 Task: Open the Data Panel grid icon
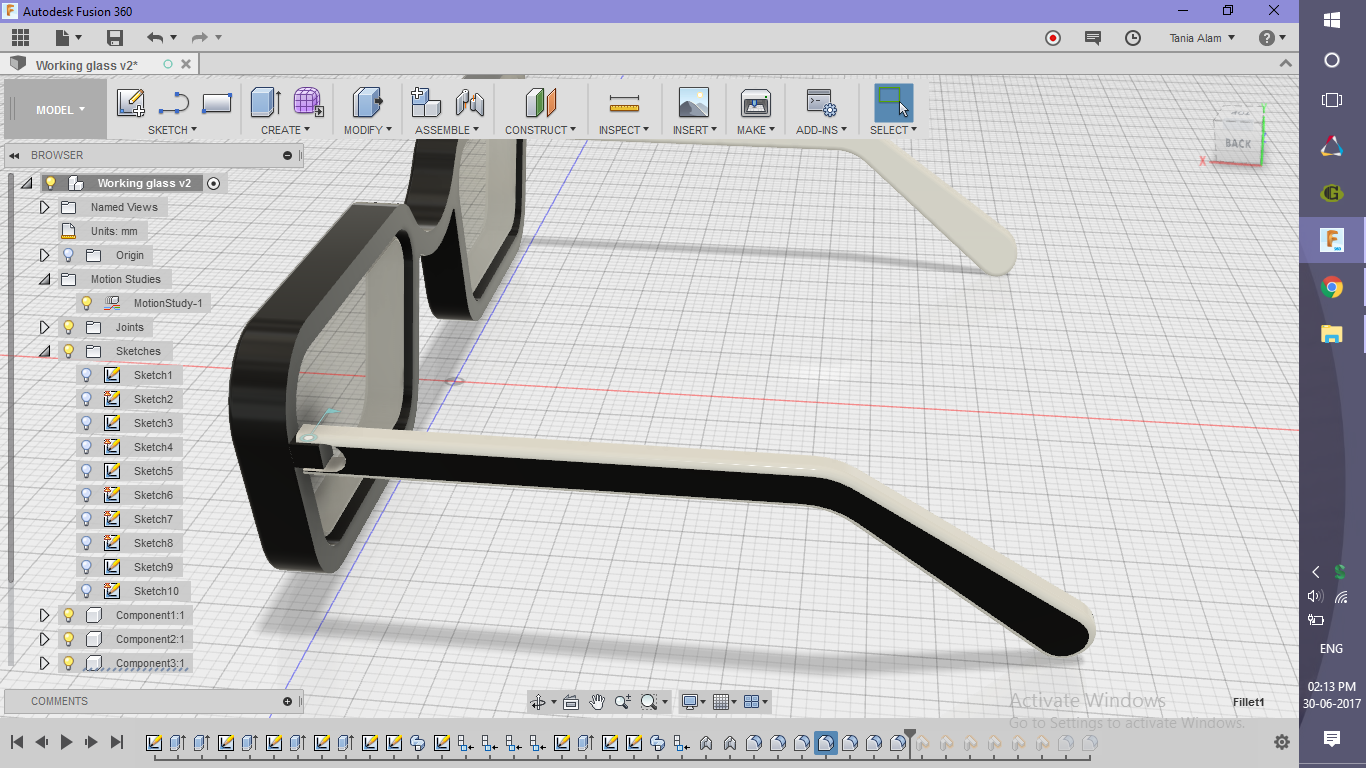(20, 38)
